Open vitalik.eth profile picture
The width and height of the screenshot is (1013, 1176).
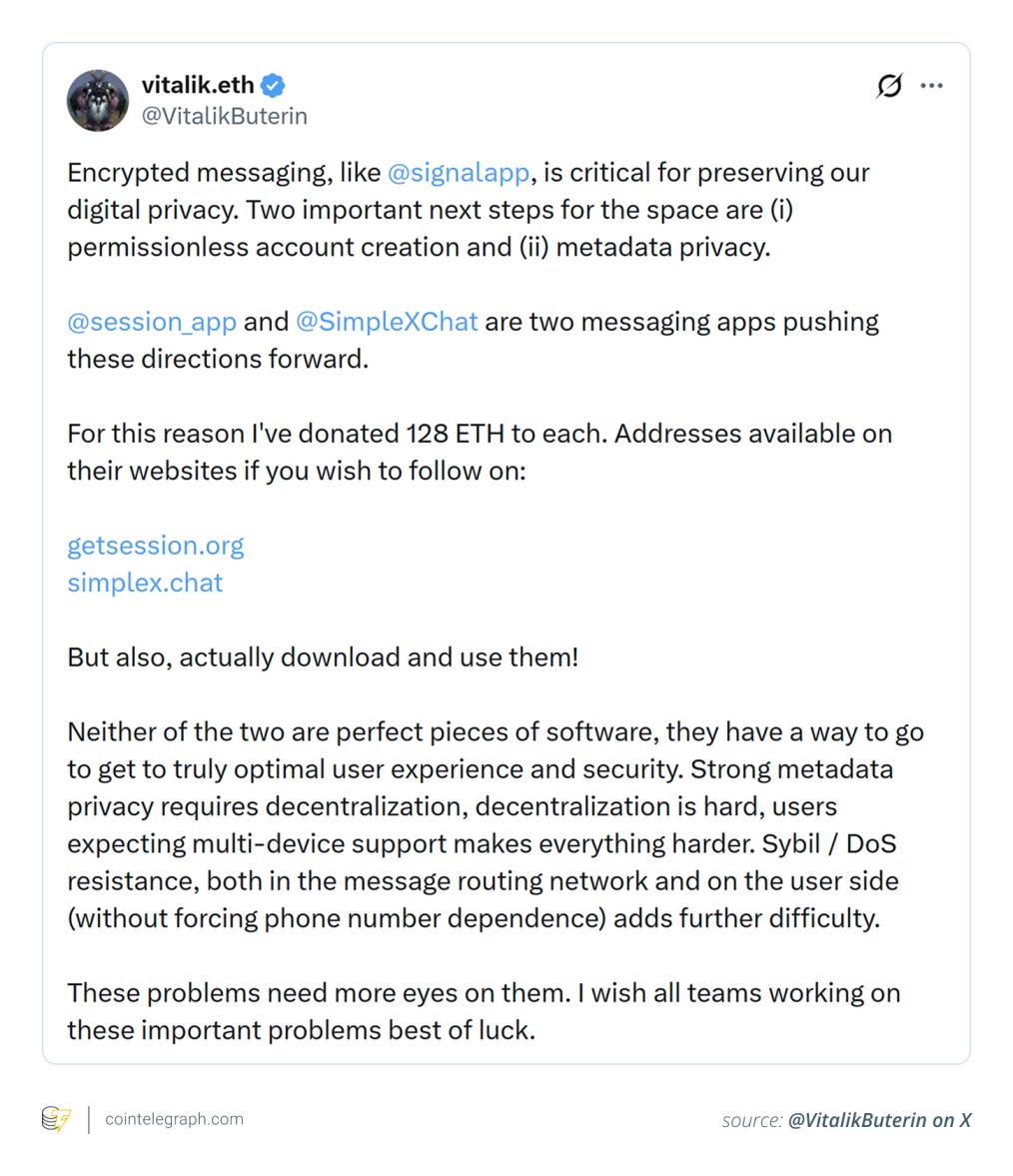[x=98, y=101]
